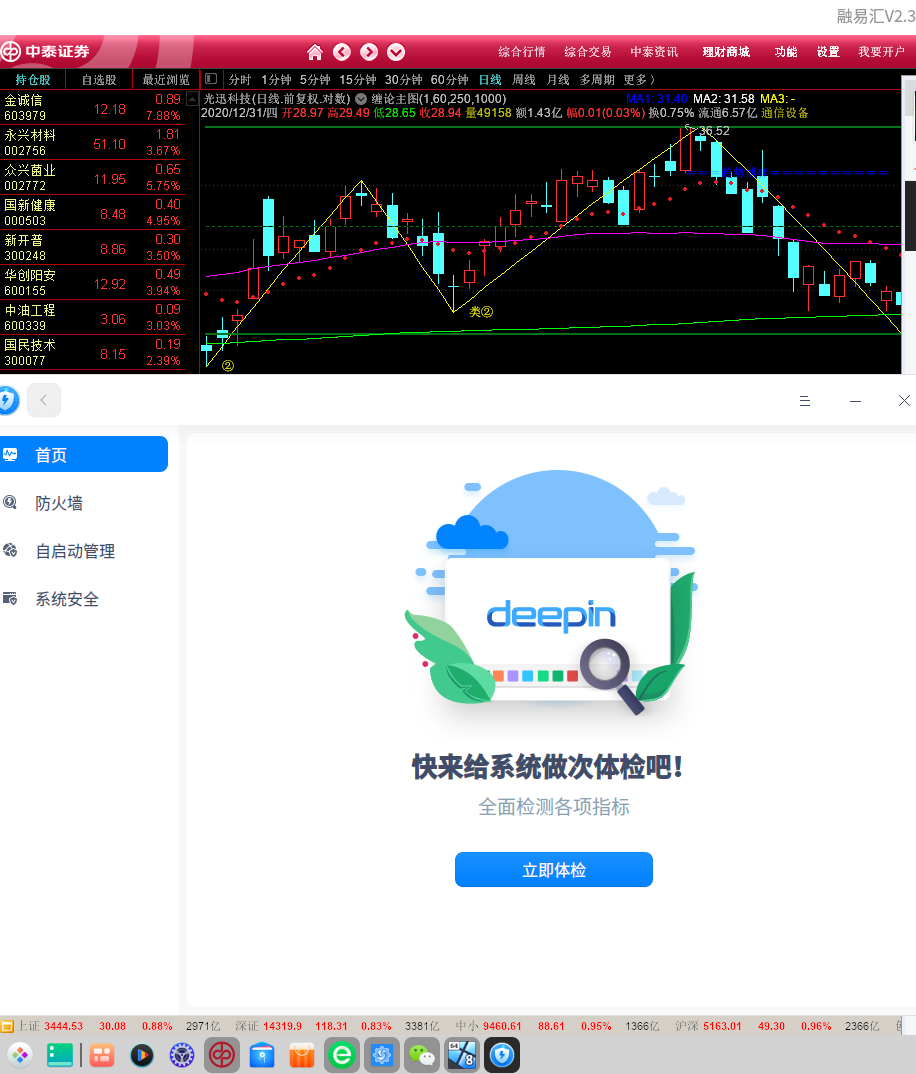Select stock 金诚信 603979 in list
Viewport: 916px width, 1074px height.
(92, 108)
